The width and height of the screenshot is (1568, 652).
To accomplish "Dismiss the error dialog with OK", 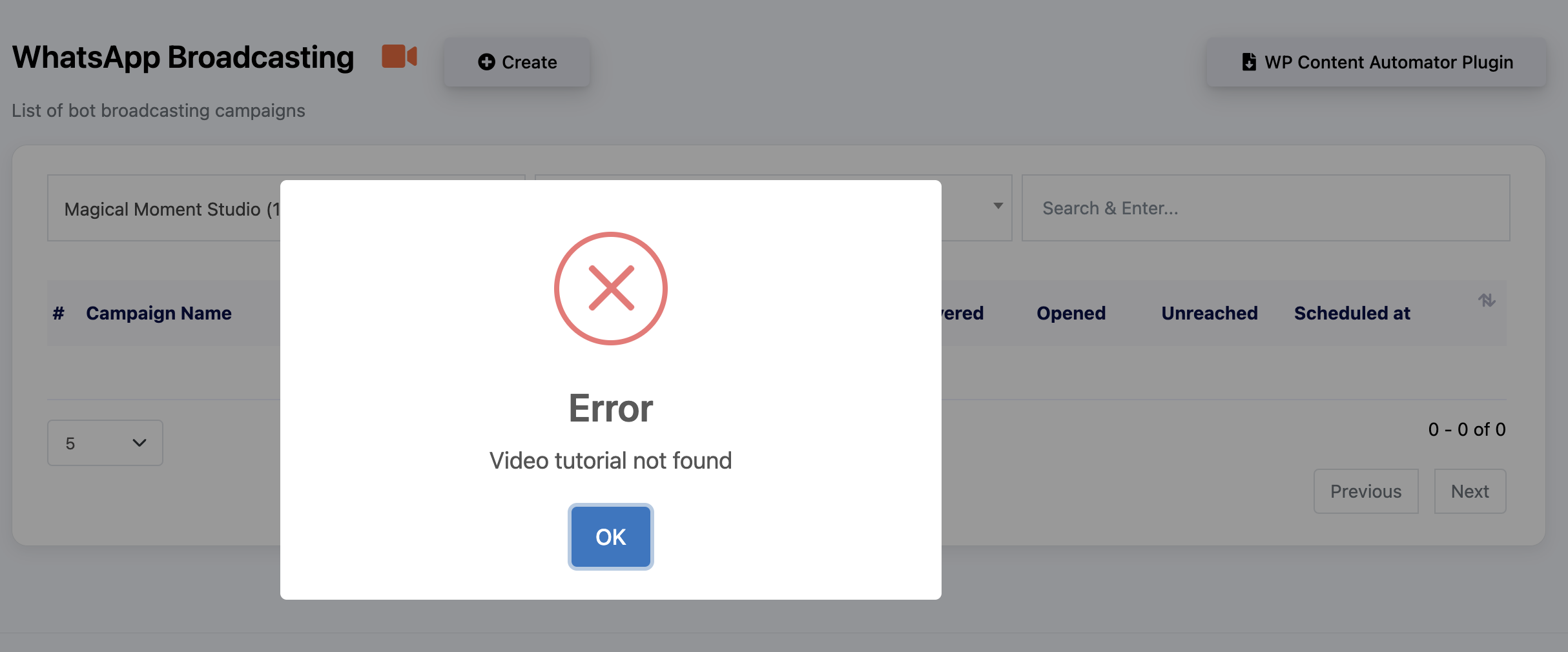I will coord(611,536).
